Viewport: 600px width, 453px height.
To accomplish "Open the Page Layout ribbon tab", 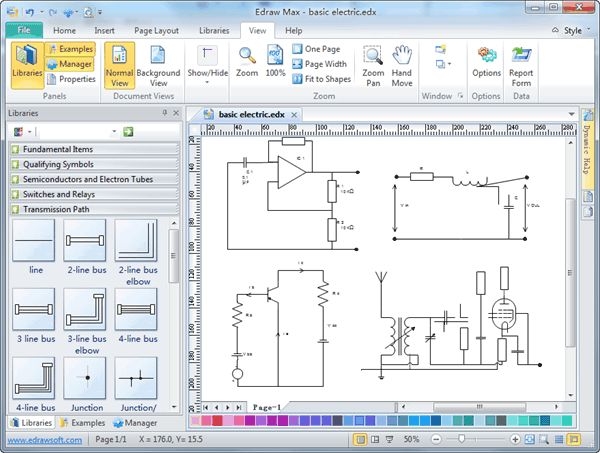I will [x=158, y=30].
